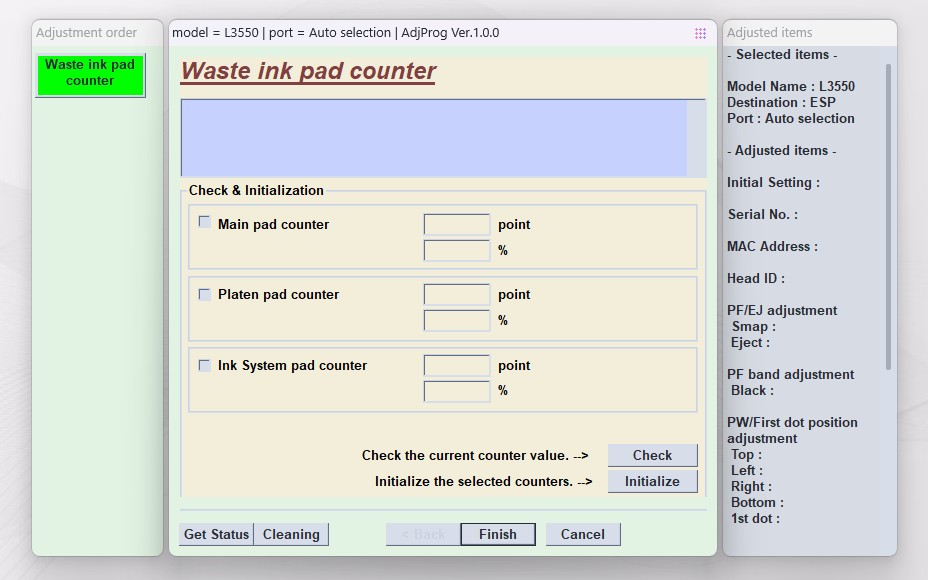The width and height of the screenshot is (928, 580).
Task: Focus the Platen pad counter percent field
Action: [456, 320]
